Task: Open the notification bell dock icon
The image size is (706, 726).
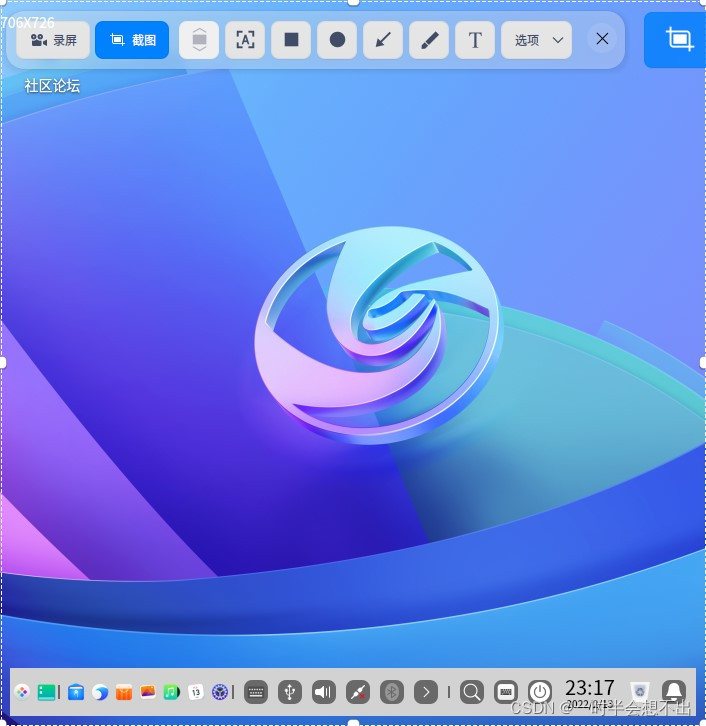Action: click(x=674, y=691)
